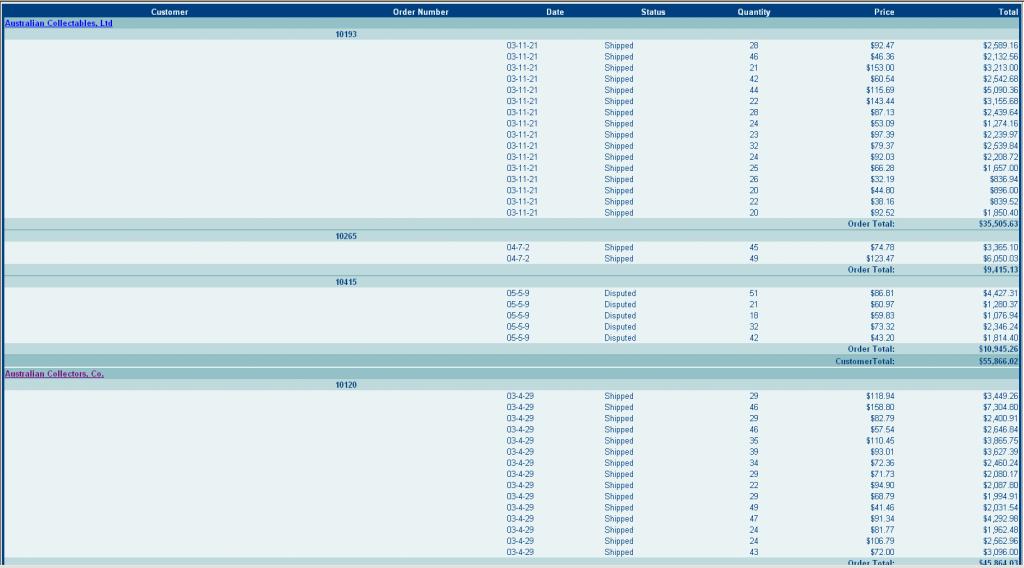The width and height of the screenshot is (1024, 568).
Task: Click the row total $3,096.00
Action: pos(1000,552)
